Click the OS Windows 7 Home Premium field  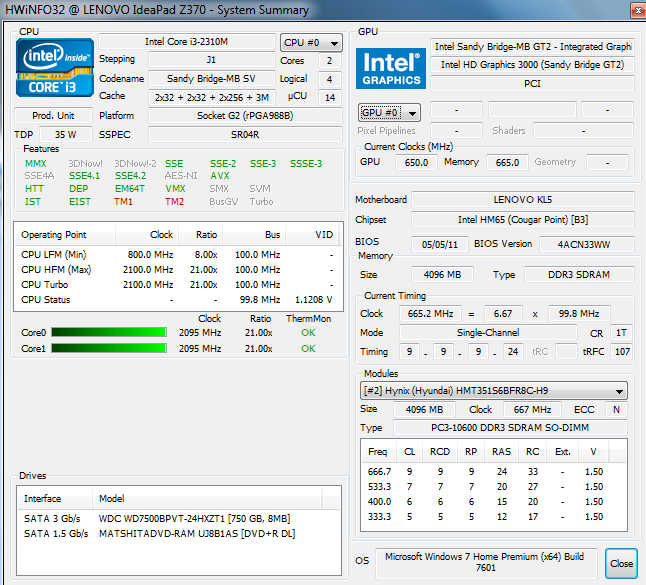pos(486,562)
